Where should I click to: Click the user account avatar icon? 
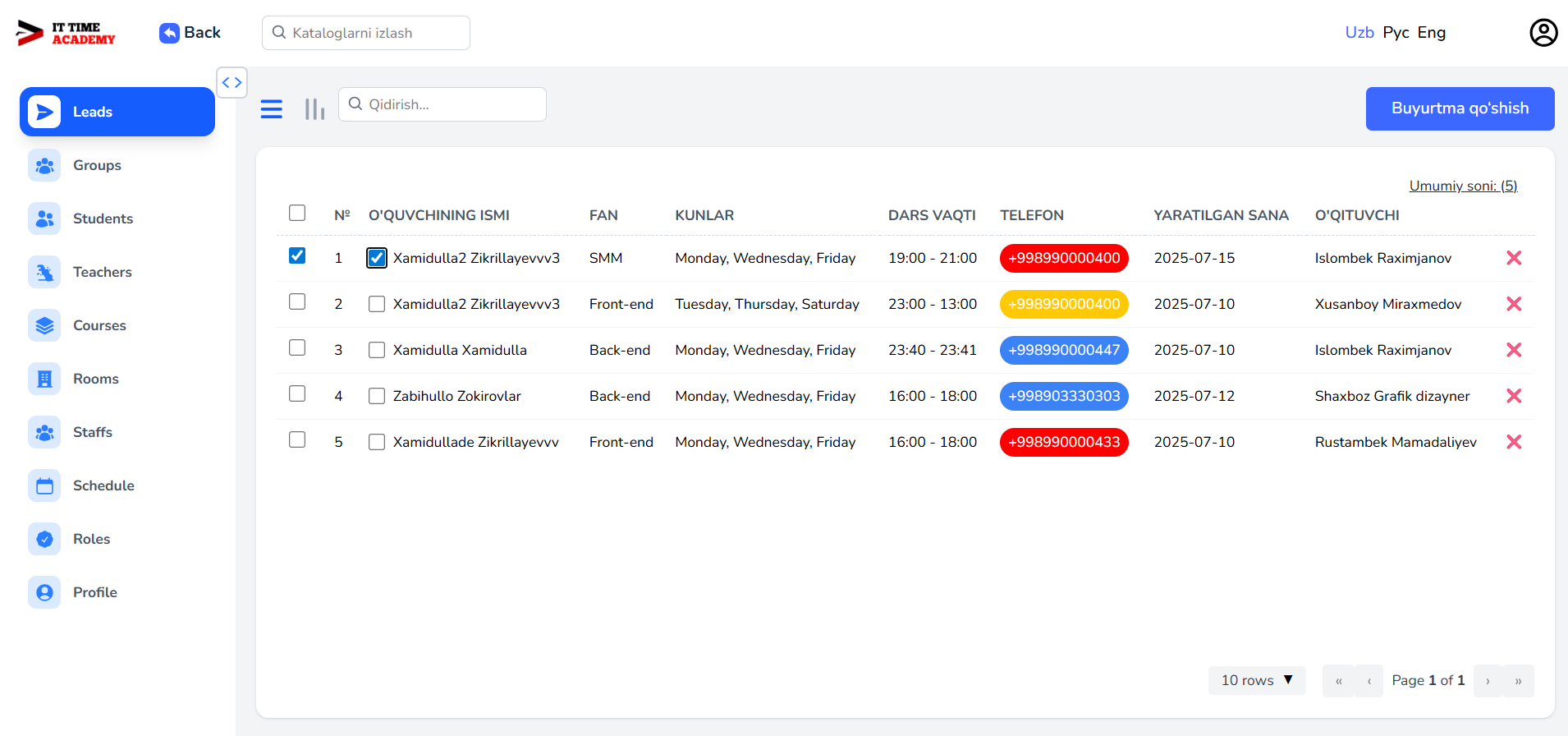[x=1543, y=33]
